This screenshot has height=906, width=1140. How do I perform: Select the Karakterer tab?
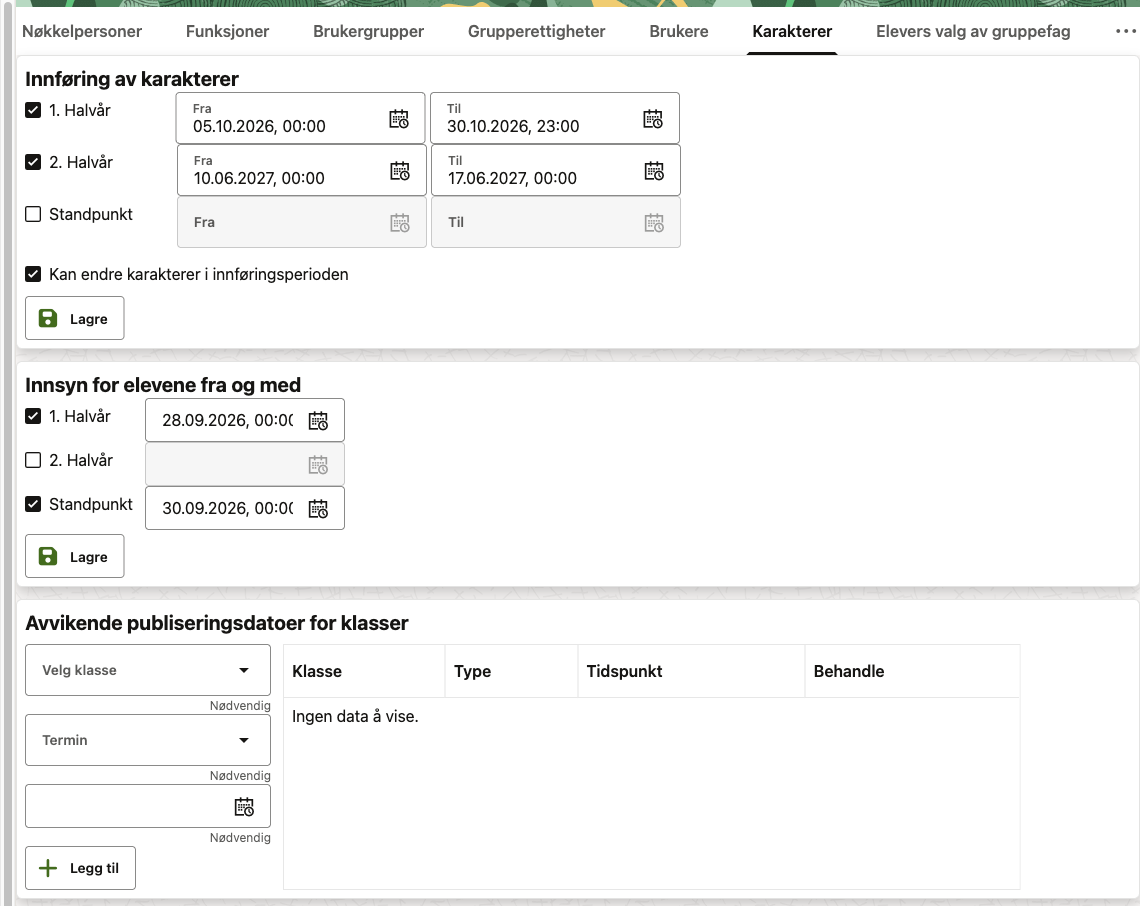coord(792,31)
